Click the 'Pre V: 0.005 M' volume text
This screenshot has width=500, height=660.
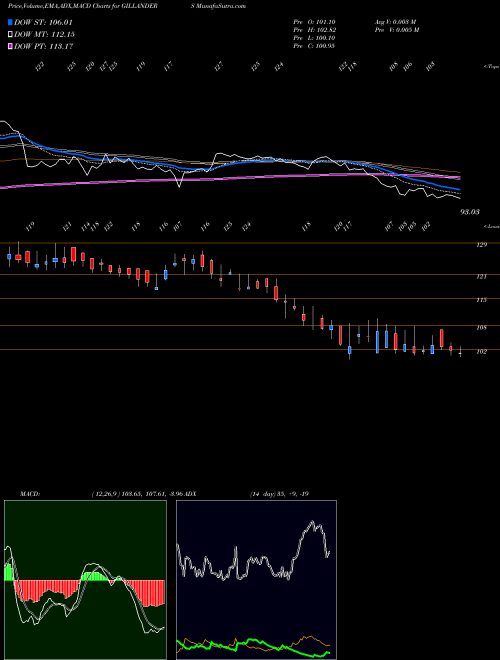(396, 30)
